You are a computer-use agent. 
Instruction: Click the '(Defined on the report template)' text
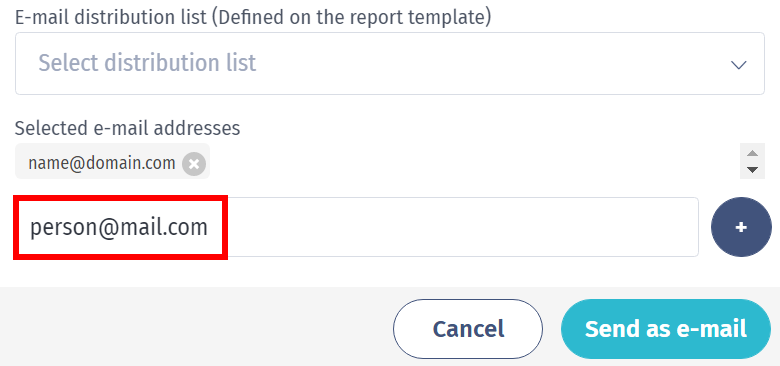point(355,18)
